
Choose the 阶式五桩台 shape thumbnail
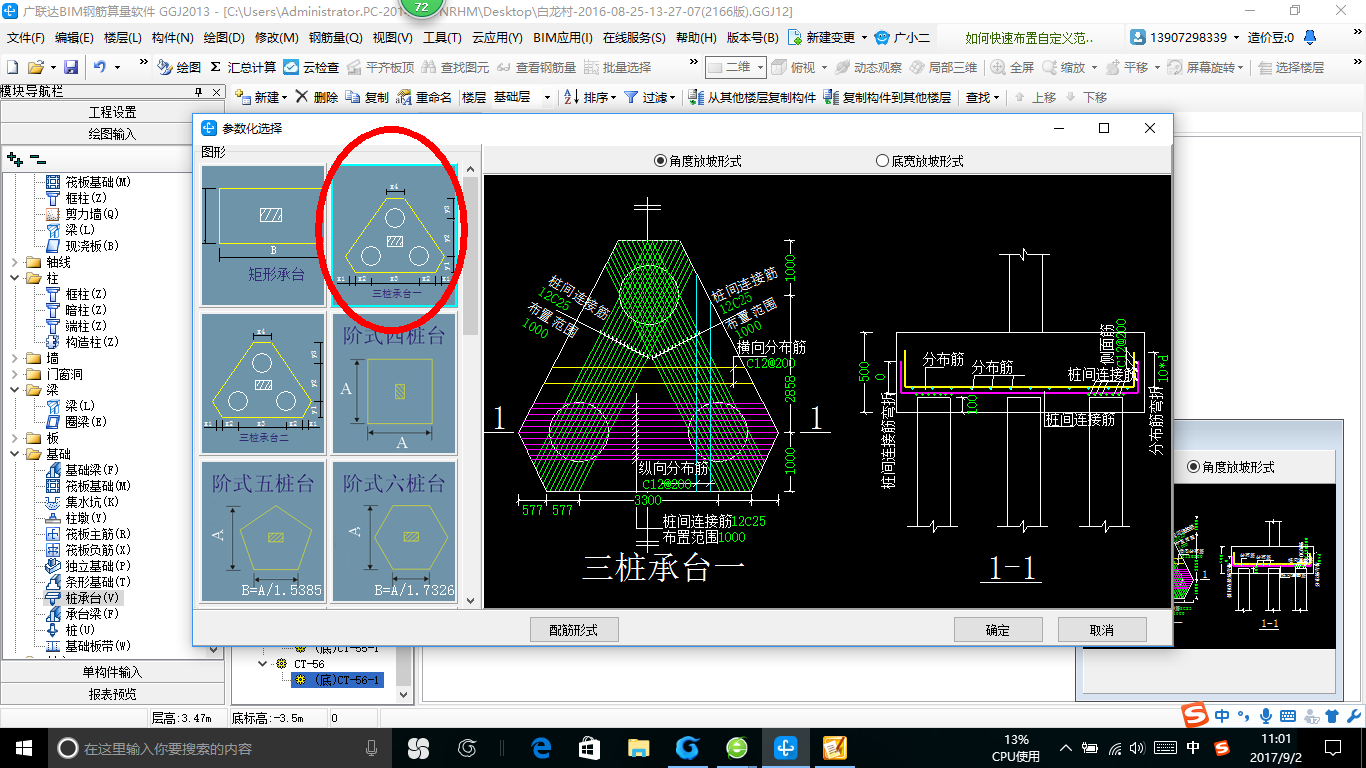pos(263,531)
